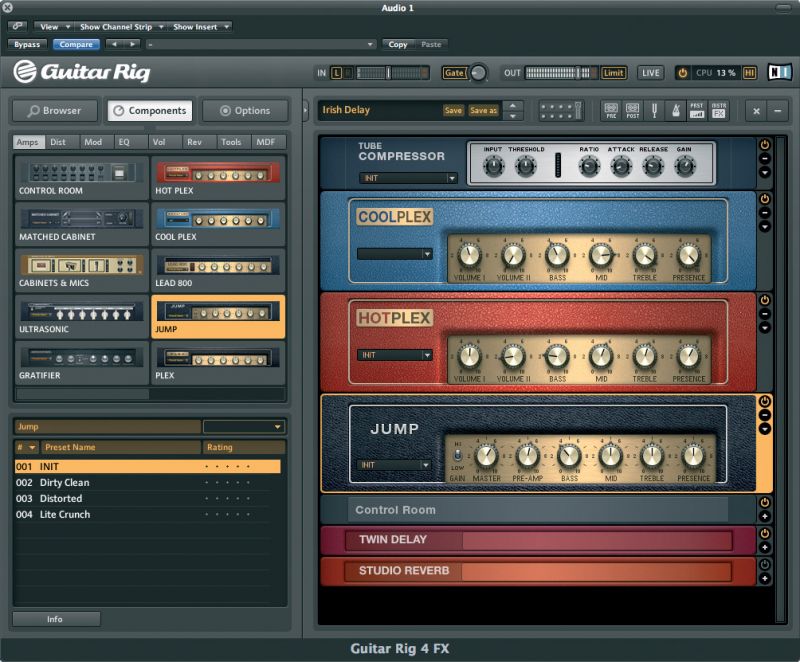This screenshot has height=662, width=800.
Task: Minimize the Jump amp module
Action: [x=764, y=415]
